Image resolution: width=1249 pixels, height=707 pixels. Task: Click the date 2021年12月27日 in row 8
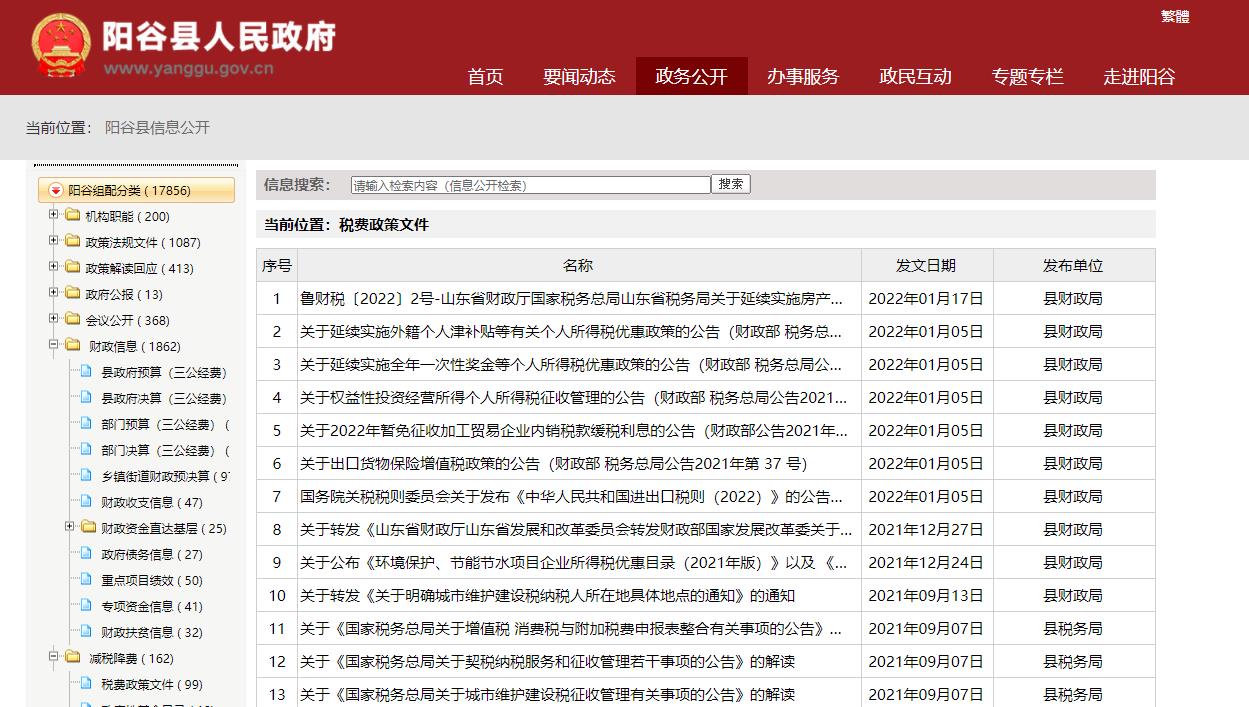(x=926, y=529)
